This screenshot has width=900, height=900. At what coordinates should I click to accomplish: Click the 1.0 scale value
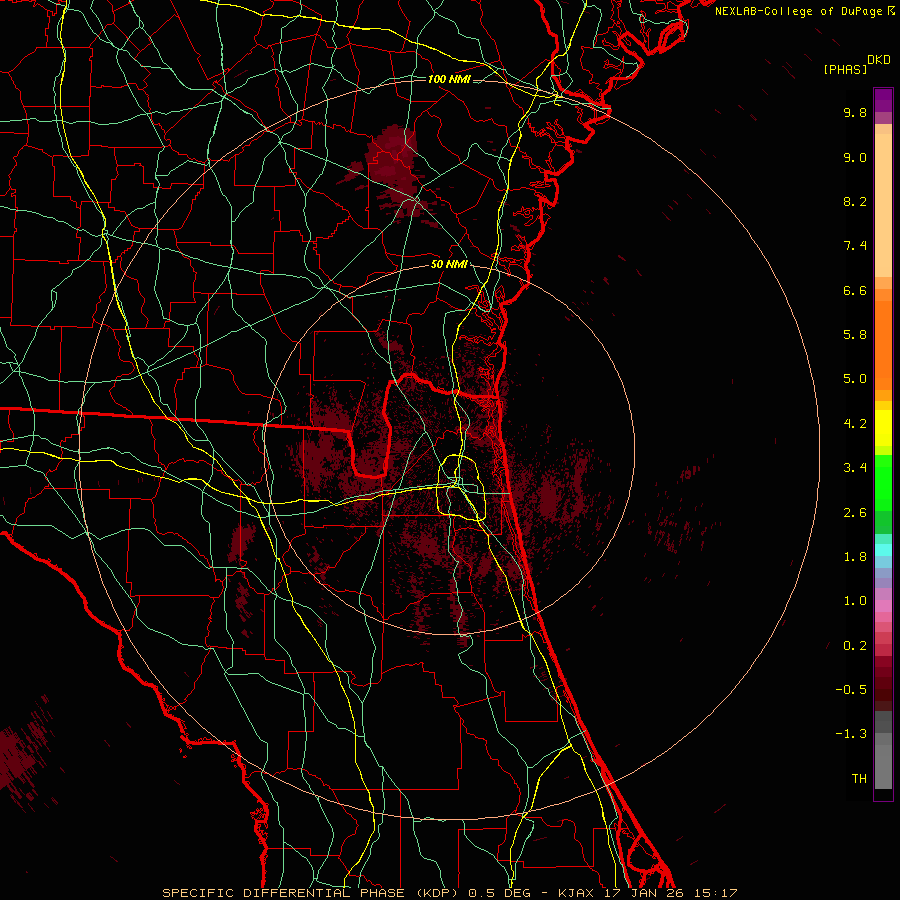855,601
